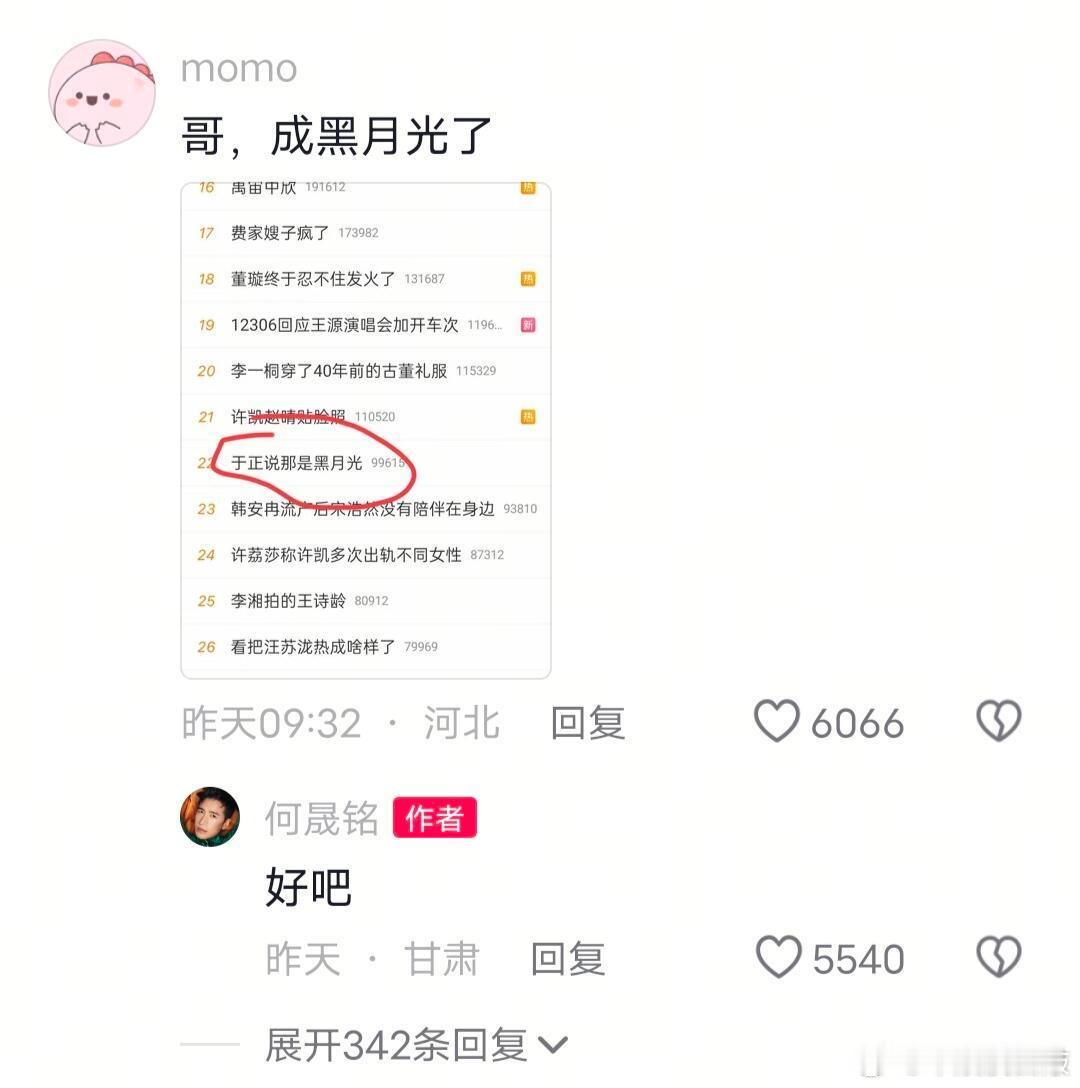
Task: Tap comment text 哥，成黑月光了
Action: pyautogui.click(x=336, y=136)
